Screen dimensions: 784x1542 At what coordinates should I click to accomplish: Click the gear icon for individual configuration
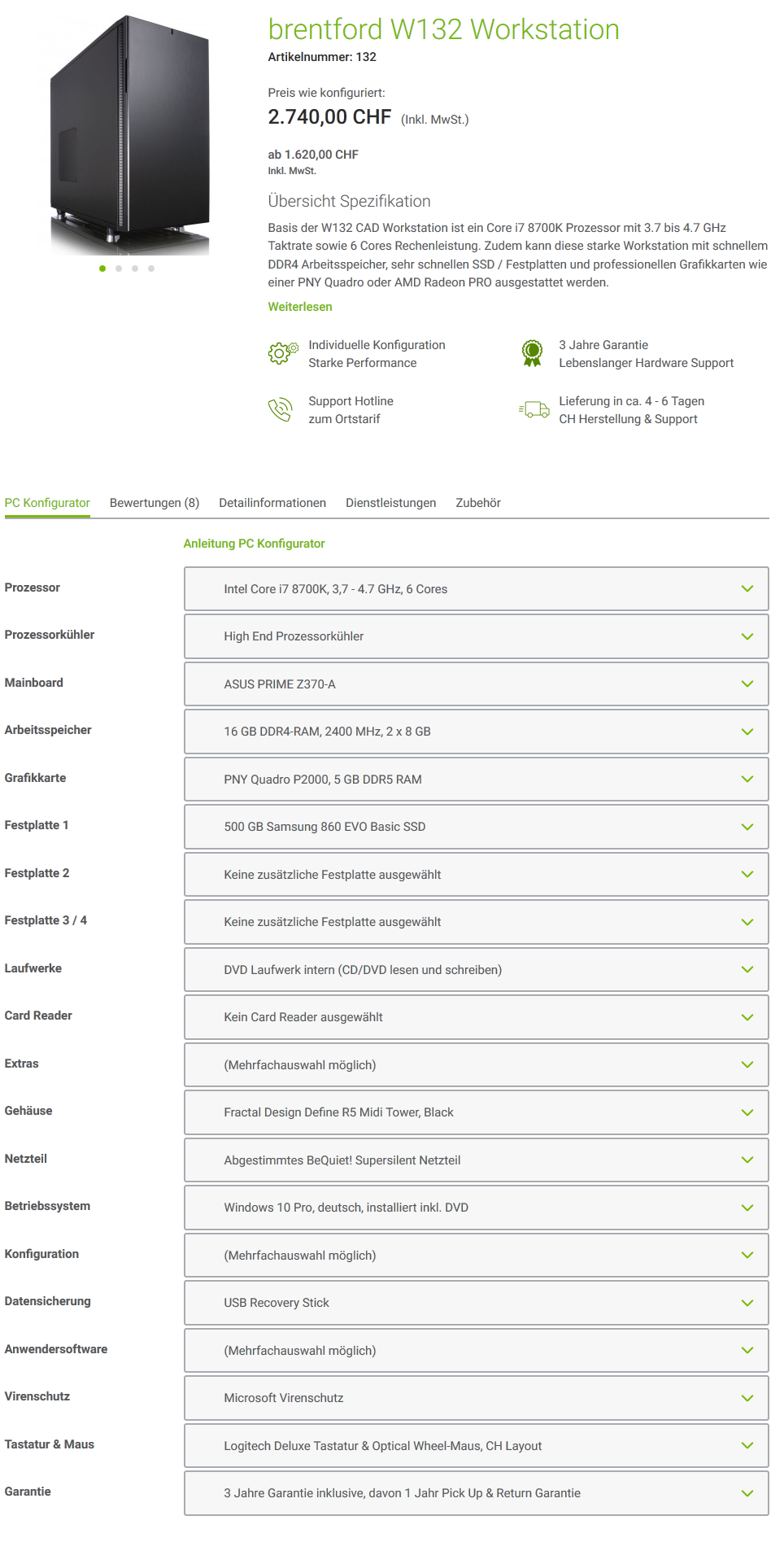tap(281, 353)
